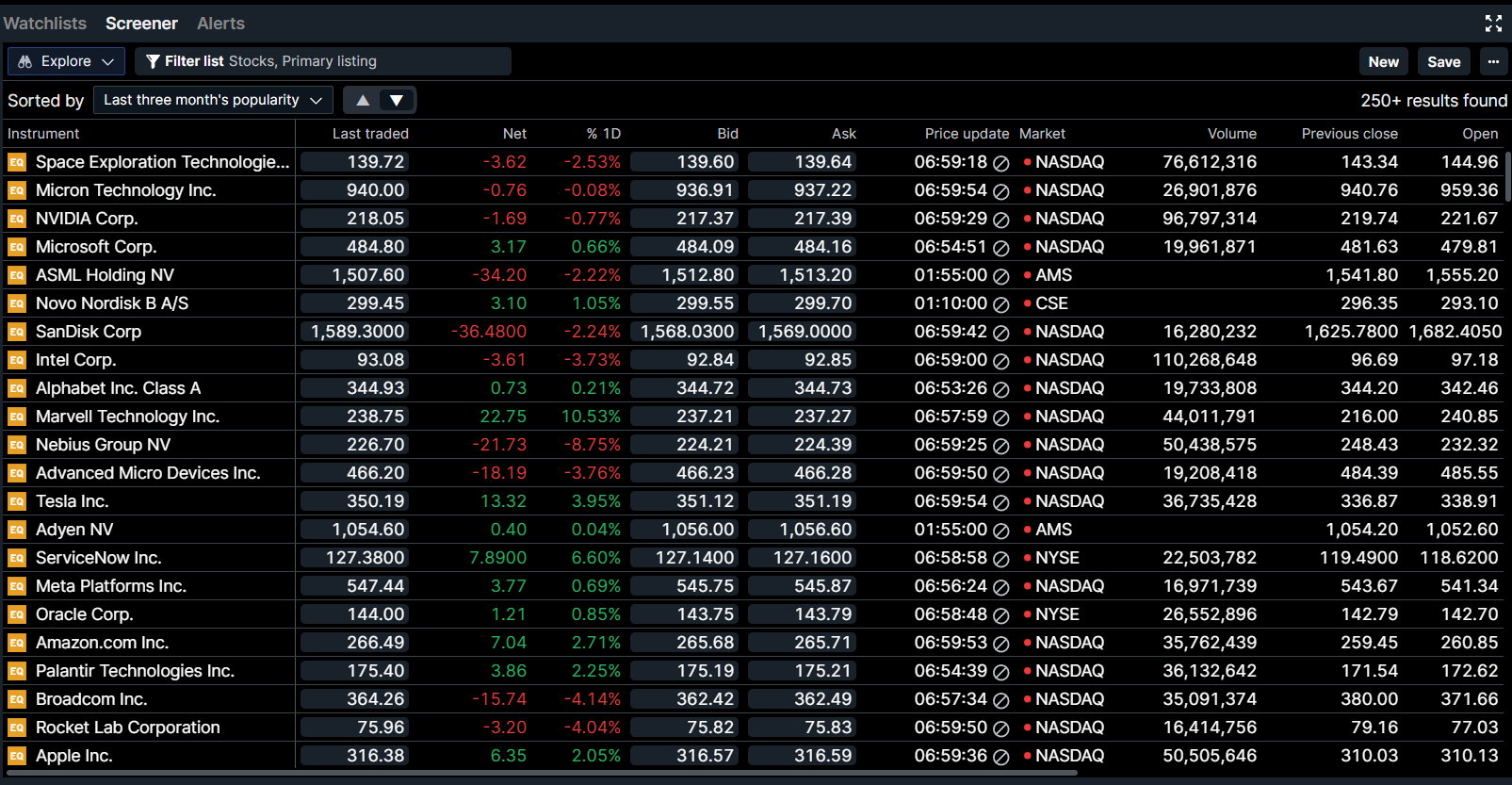Open the Sorted by popularity dropdown
This screenshot has height=785, width=1512.
(x=213, y=100)
